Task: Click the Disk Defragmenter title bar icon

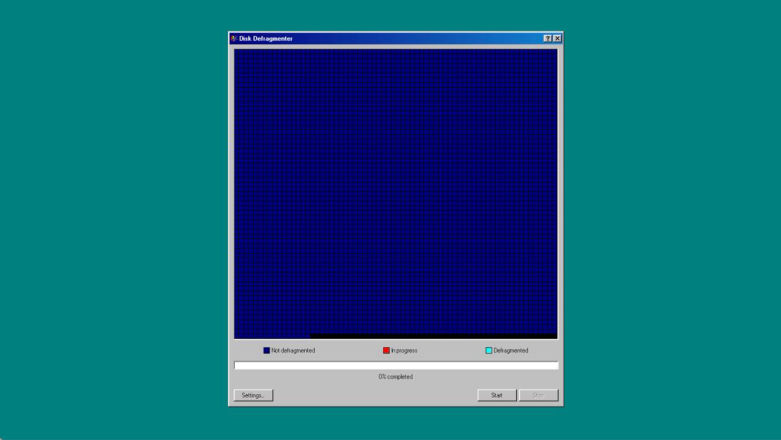Action: click(x=234, y=38)
